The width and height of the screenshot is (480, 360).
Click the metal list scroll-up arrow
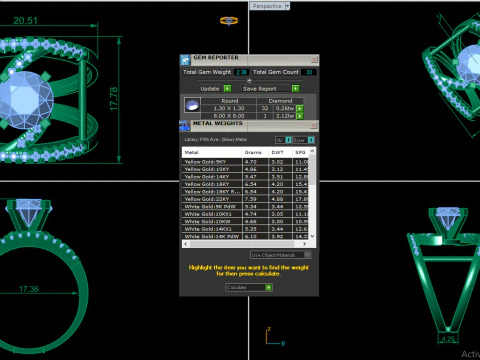tap(312, 151)
